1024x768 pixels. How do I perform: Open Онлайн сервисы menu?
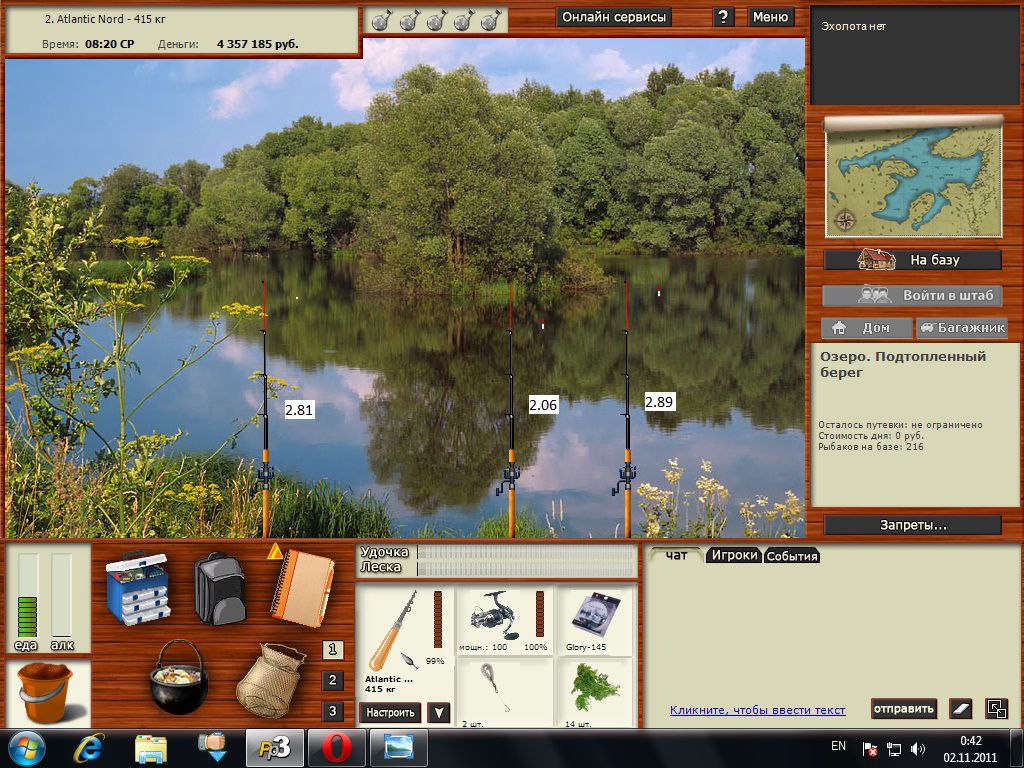pyautogui.click(x=614, y=18)
